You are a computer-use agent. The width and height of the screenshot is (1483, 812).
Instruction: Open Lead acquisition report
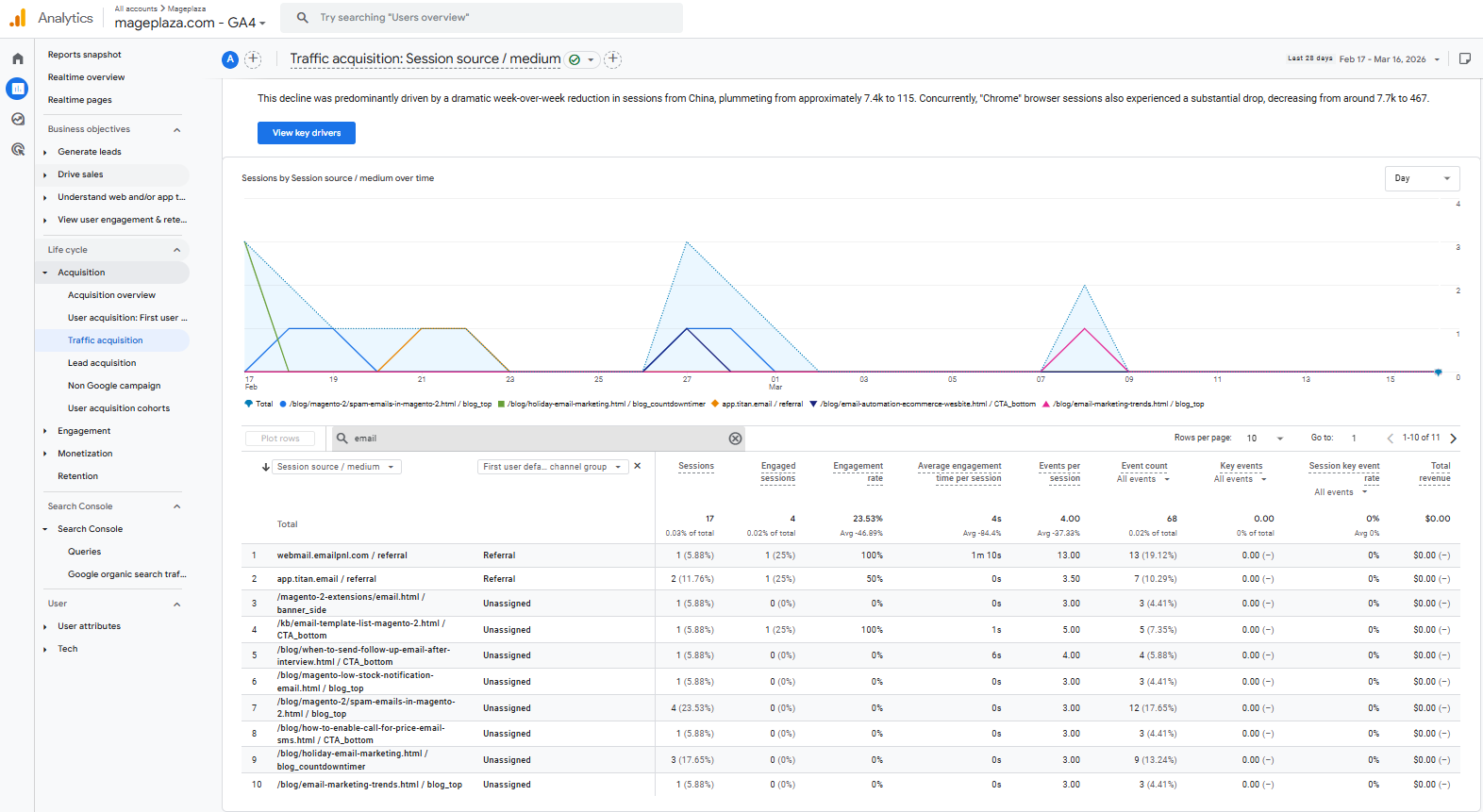(x=102, y=363)
